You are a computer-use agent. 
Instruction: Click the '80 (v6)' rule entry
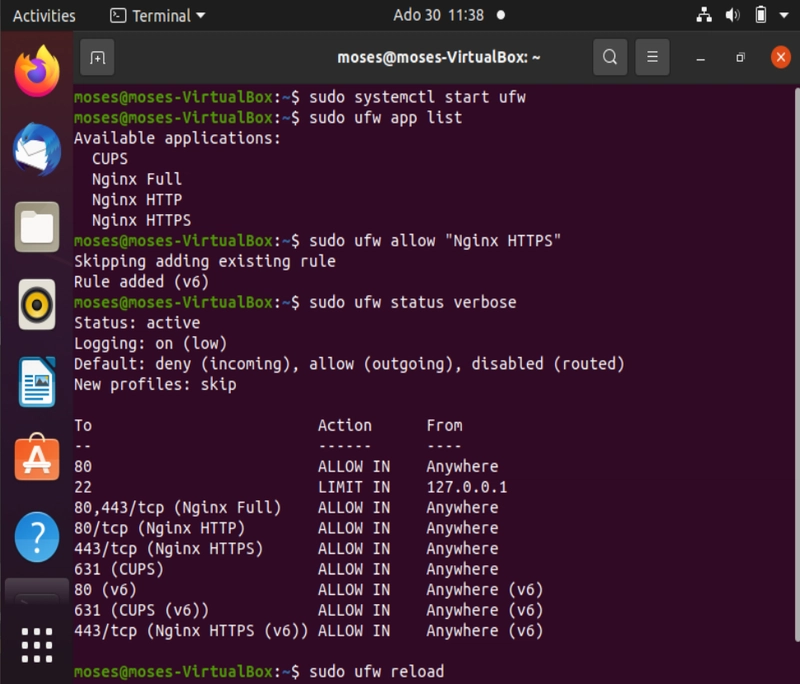click(x=105, y=590)
